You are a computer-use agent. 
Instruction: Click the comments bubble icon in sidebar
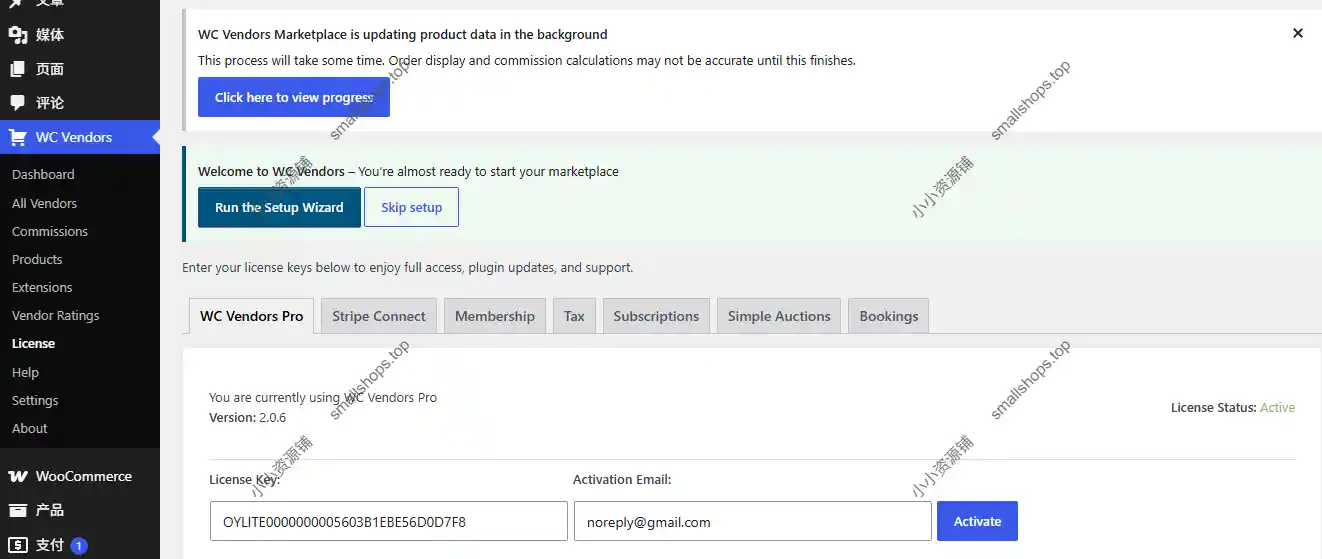click(x=18, y=103)
